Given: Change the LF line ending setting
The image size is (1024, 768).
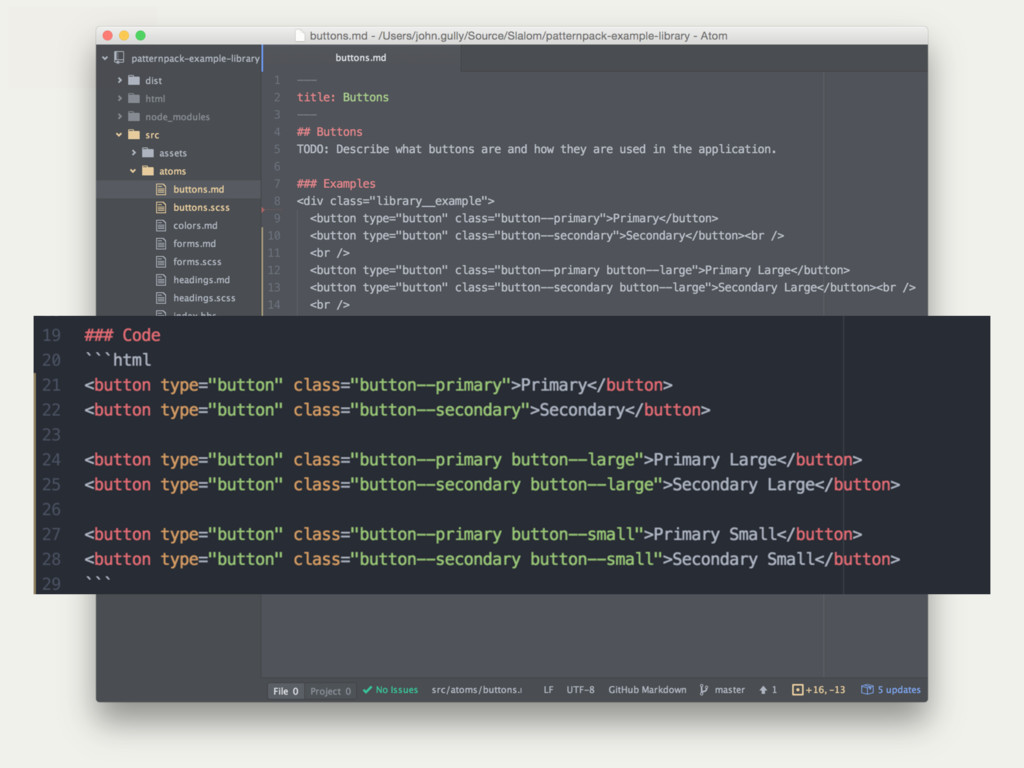Looking at the screenshot, I should pos(549,690).
